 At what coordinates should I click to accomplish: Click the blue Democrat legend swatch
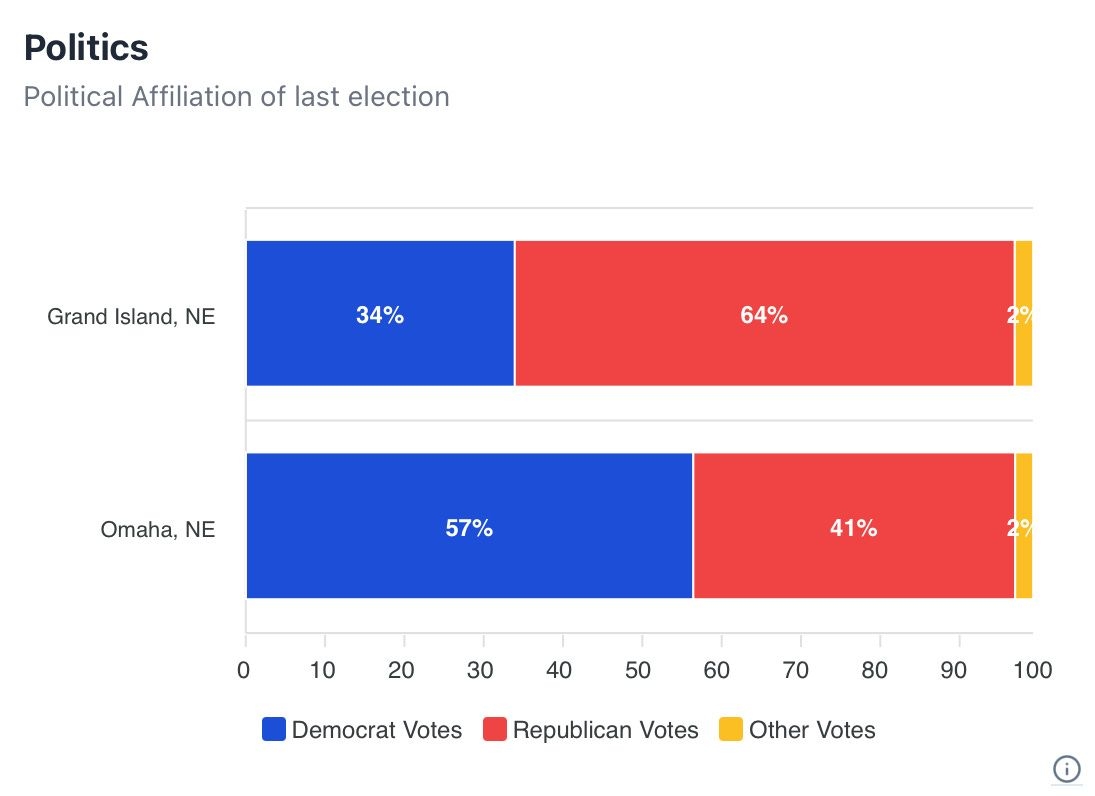coord(274,730)
